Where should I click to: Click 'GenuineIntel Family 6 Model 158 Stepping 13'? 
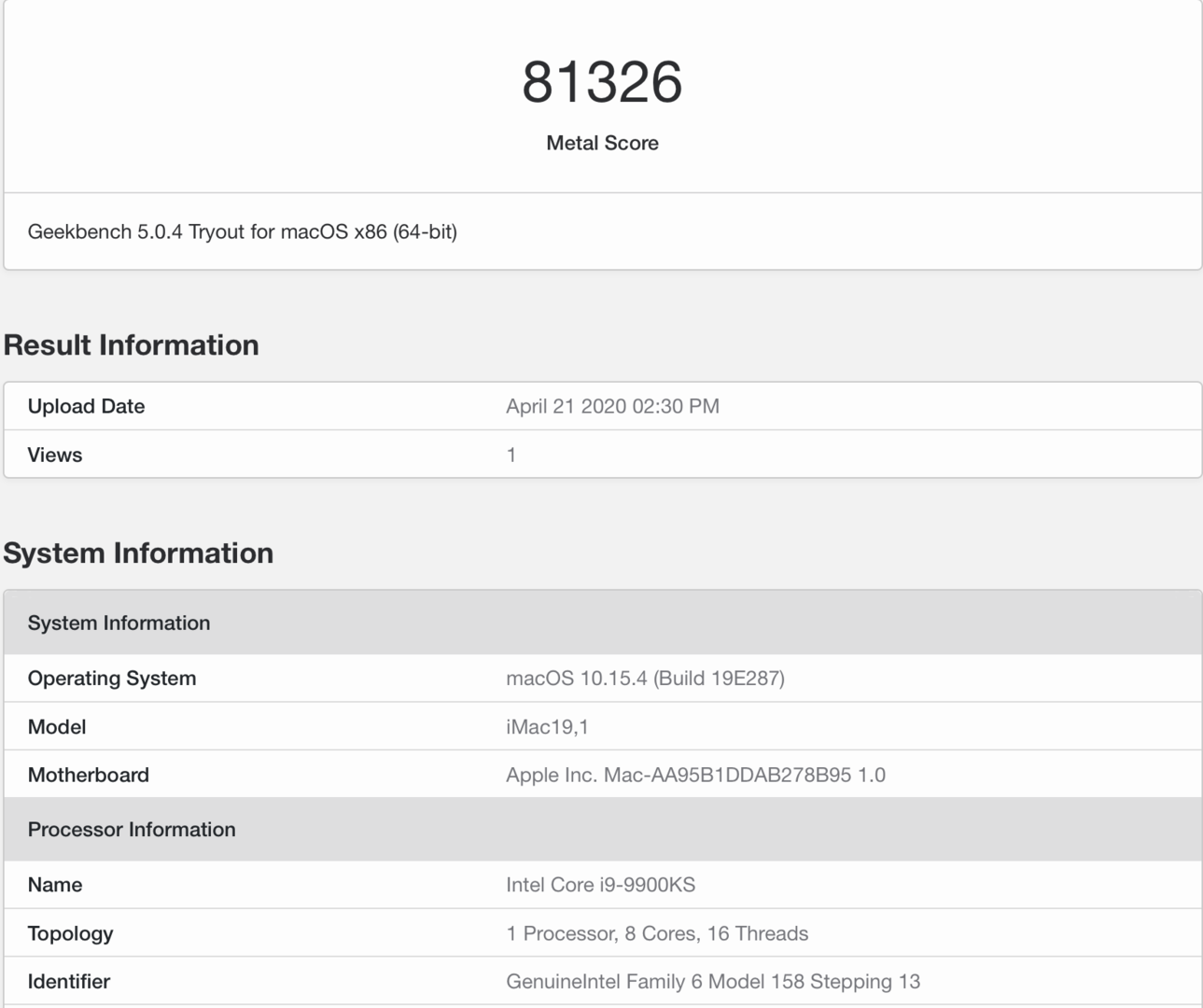(x=713, y=982)
